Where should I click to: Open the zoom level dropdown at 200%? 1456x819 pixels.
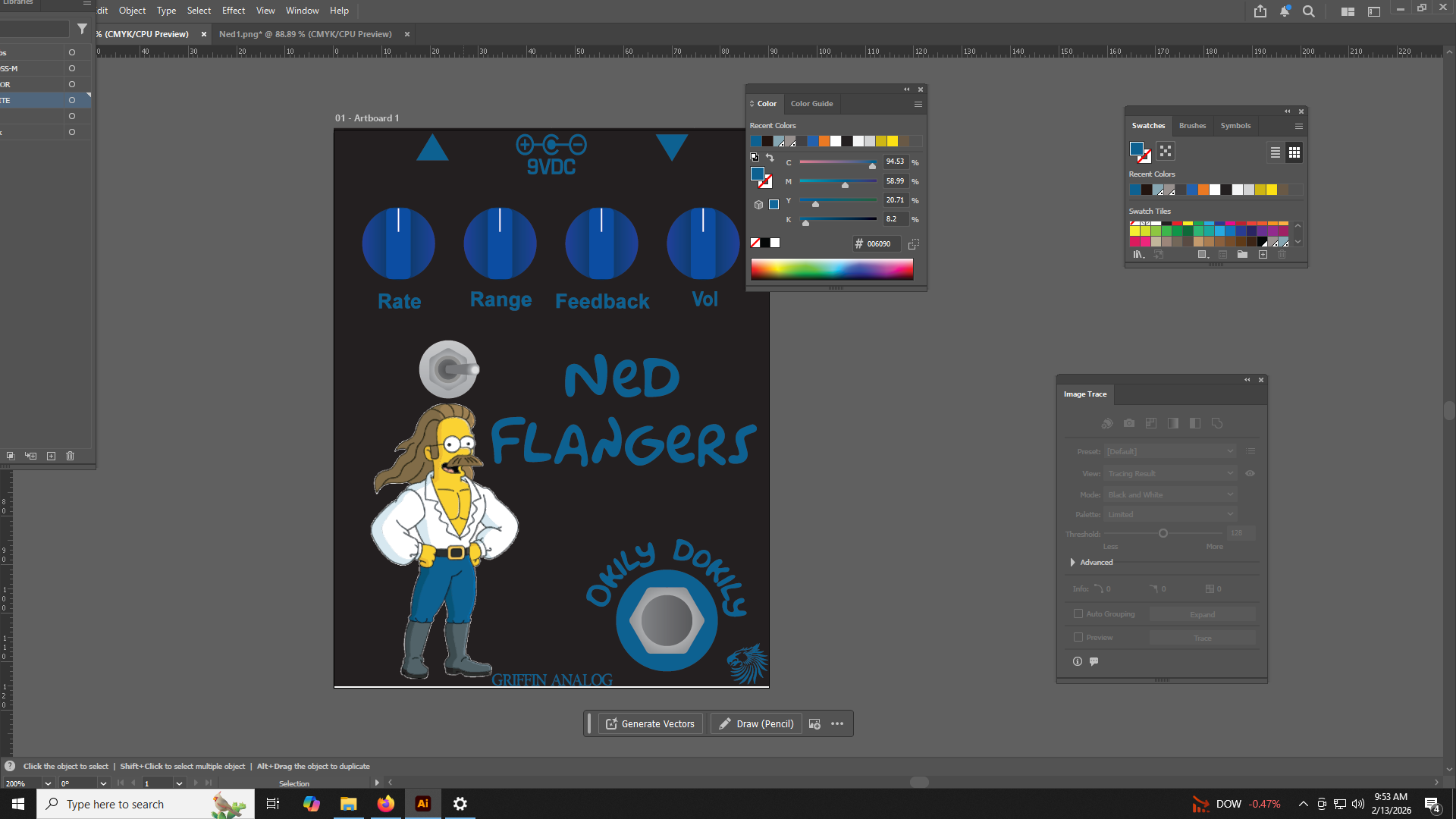click(x=48, y=783)
